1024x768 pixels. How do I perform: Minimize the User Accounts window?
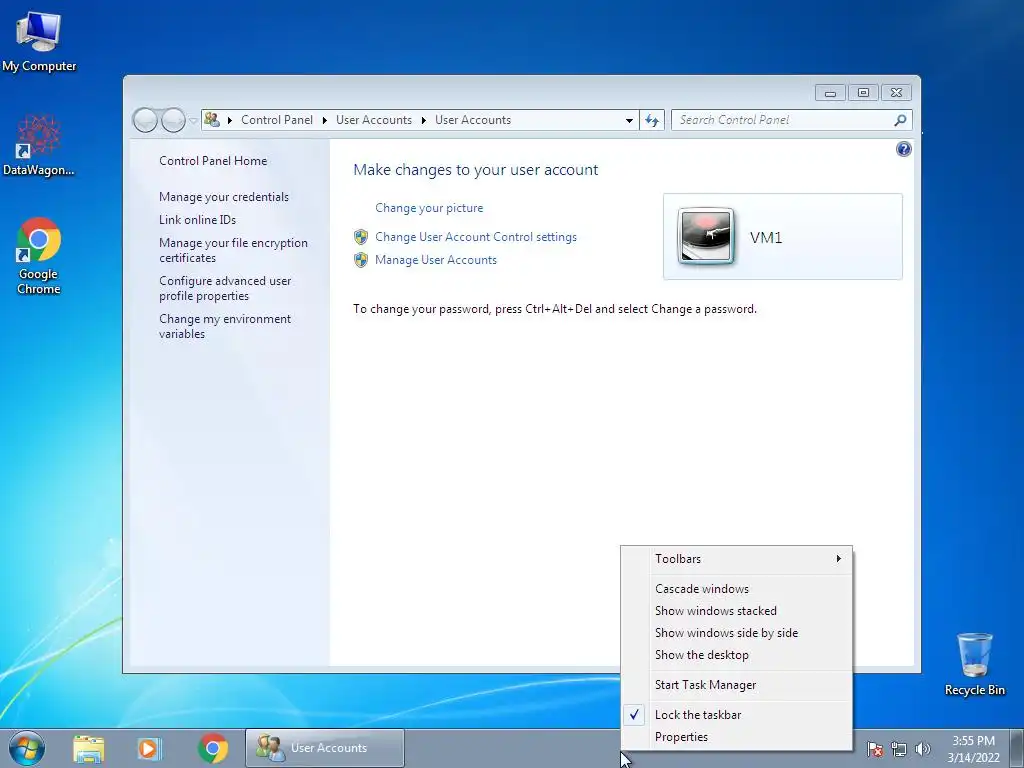[830, 93]
